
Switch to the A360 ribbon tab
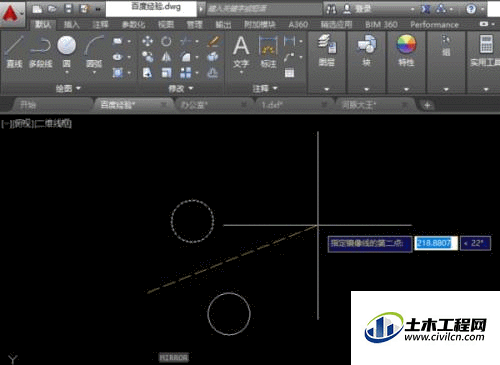(298, 25)
